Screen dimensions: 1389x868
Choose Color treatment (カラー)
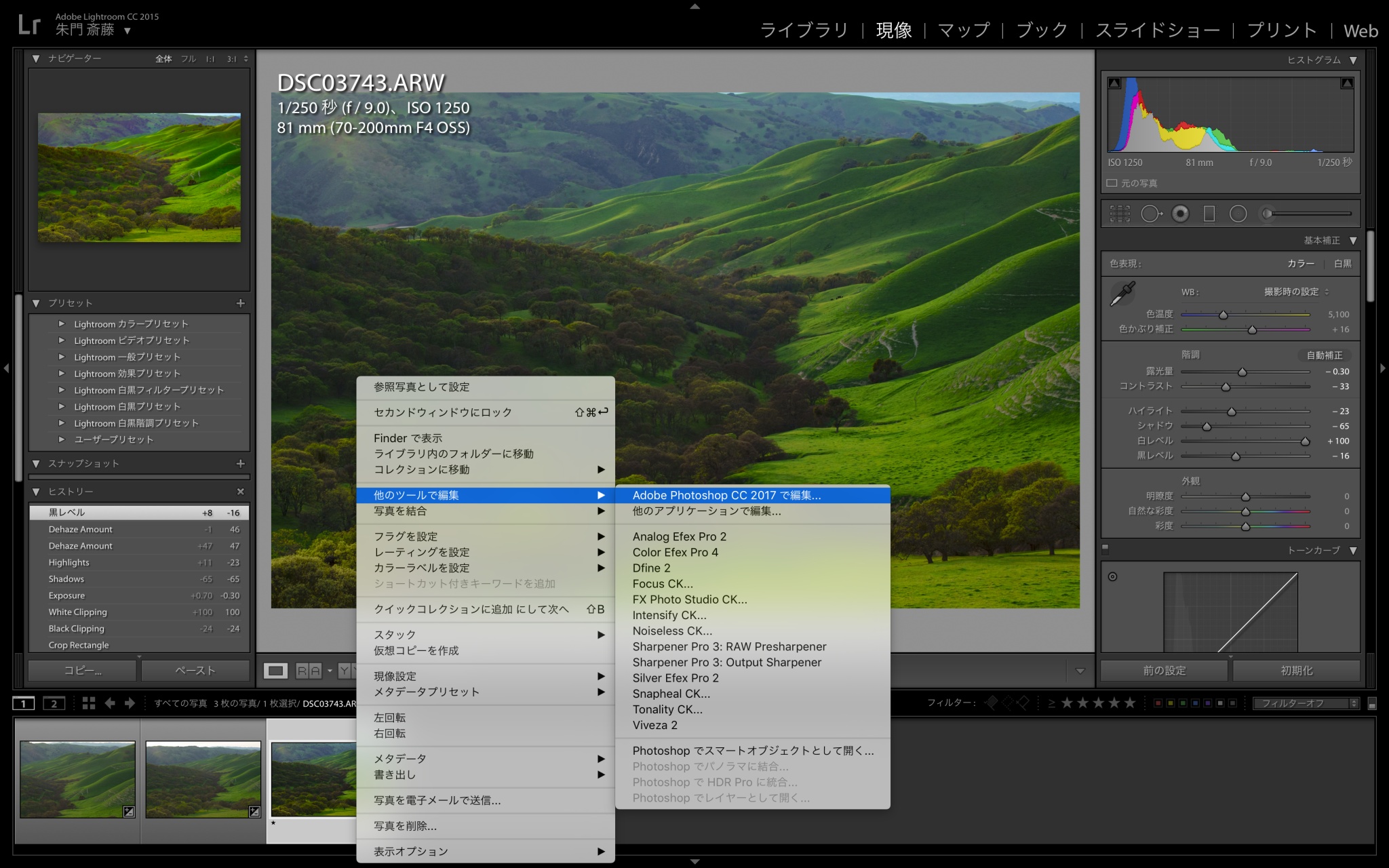[1300, 263]
